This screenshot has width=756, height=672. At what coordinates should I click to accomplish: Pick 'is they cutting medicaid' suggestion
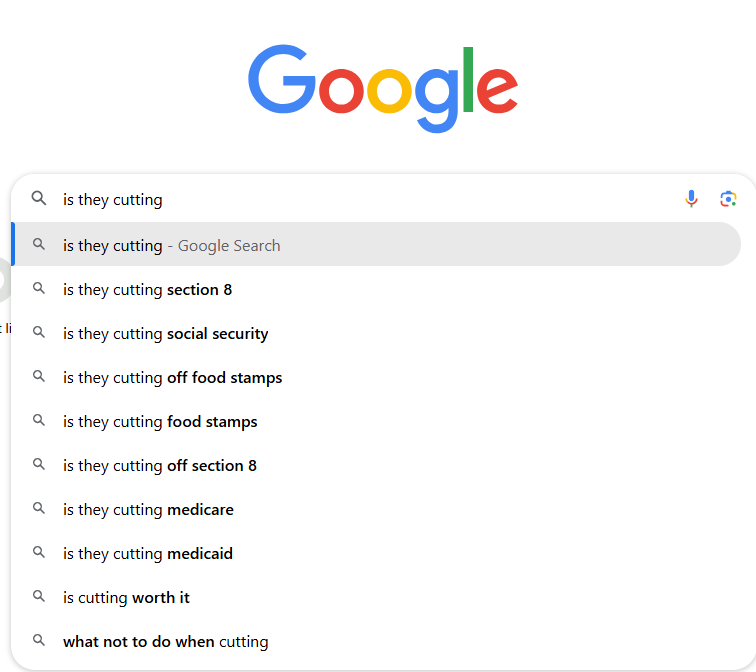coord(147,554)
